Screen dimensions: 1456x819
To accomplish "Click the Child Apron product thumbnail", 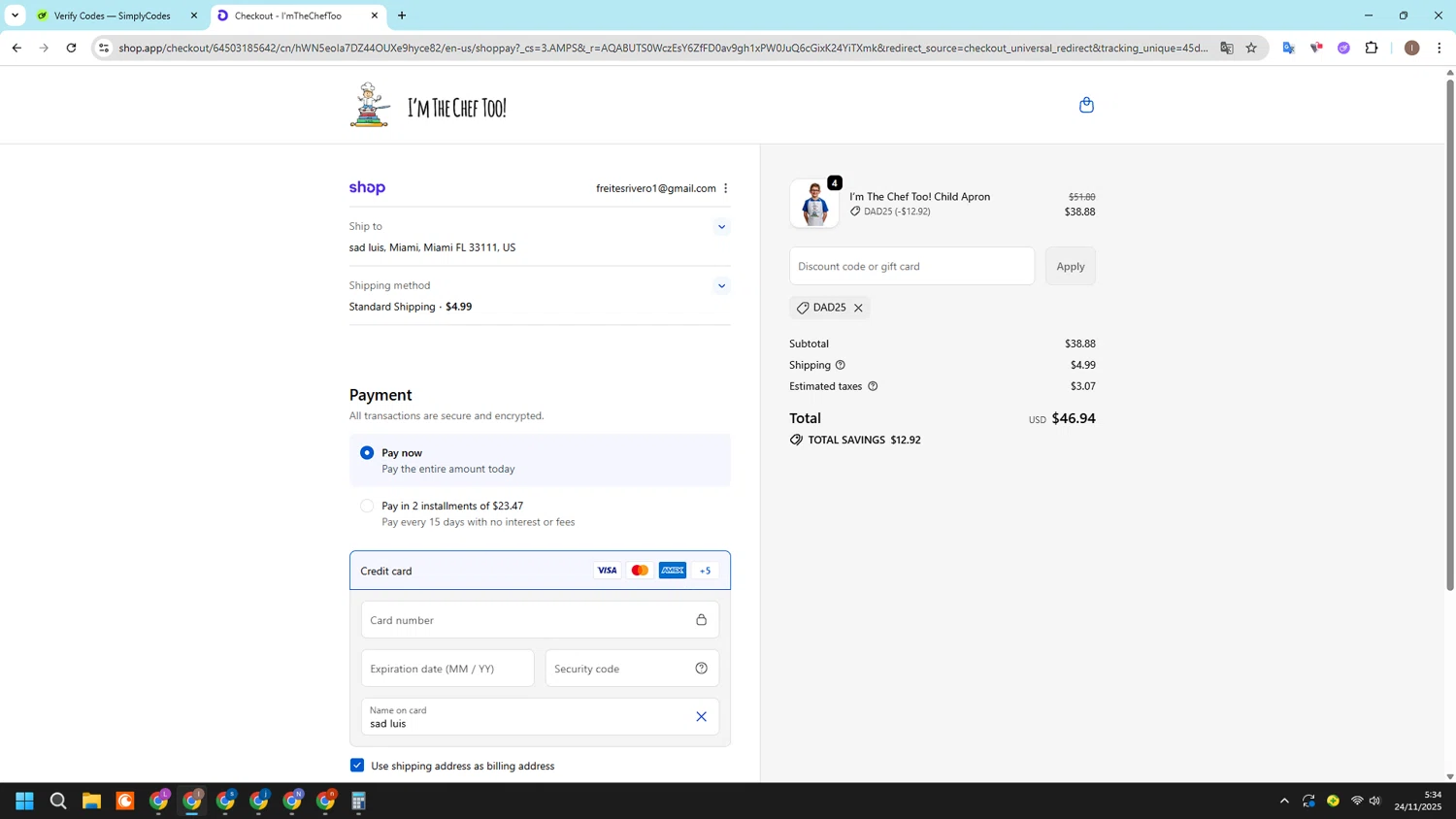I will tap(814, 203).
